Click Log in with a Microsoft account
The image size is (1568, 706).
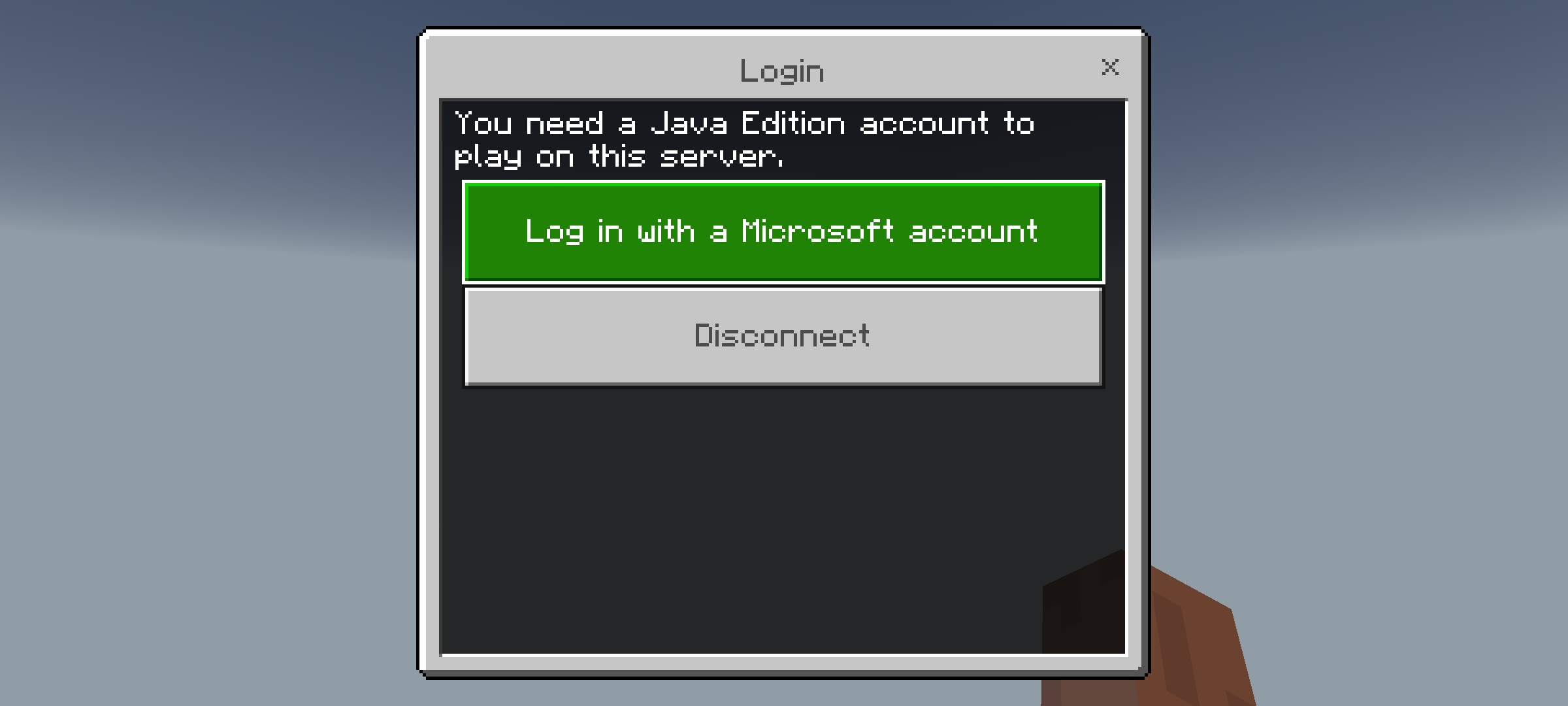pos(783,232)
